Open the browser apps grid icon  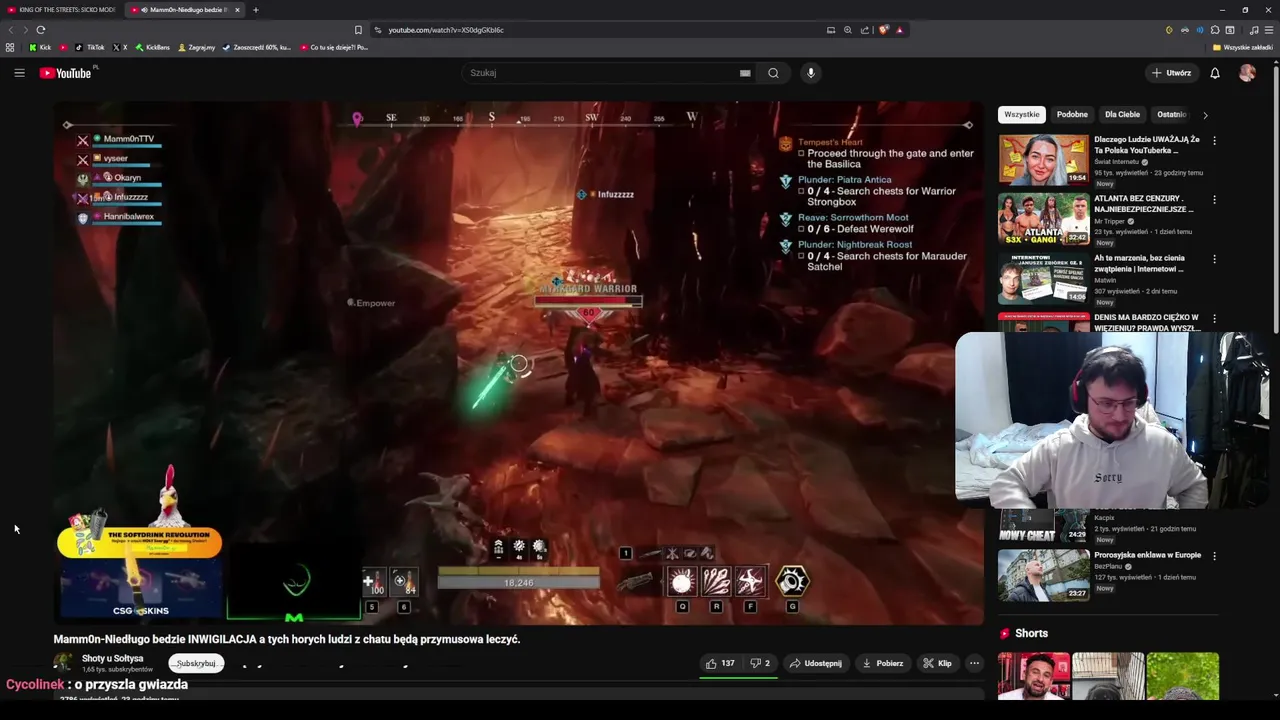pos(10,47)
